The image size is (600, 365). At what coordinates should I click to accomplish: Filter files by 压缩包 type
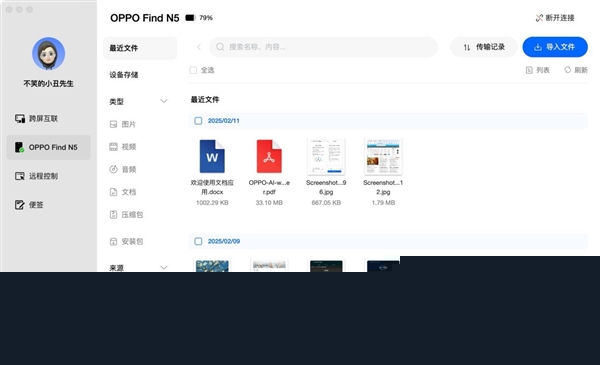pos(126,214)
